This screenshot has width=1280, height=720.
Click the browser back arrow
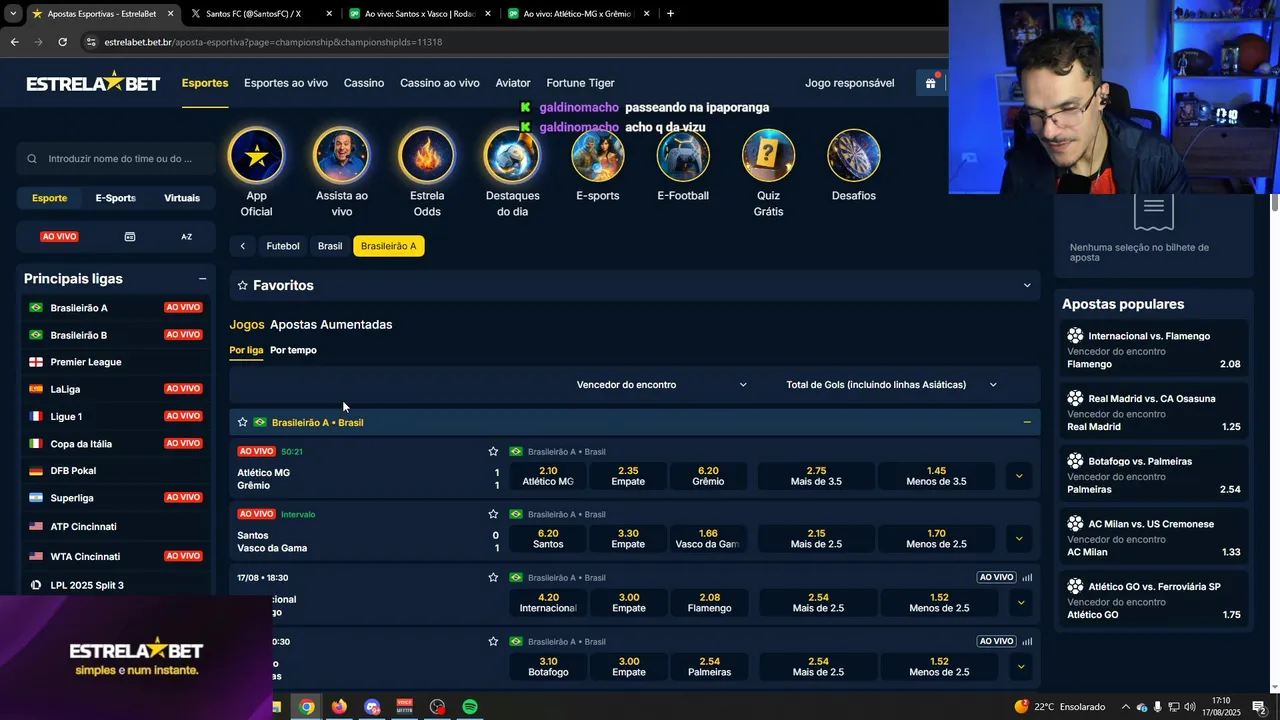(x=14, y=42)
